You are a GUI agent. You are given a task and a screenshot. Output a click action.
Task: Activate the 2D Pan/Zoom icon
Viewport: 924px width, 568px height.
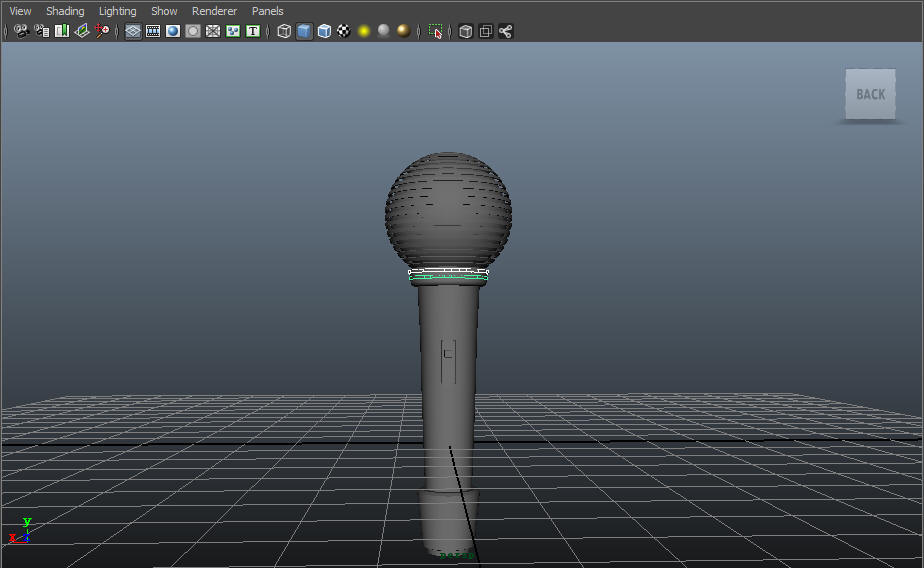[102, 31]
